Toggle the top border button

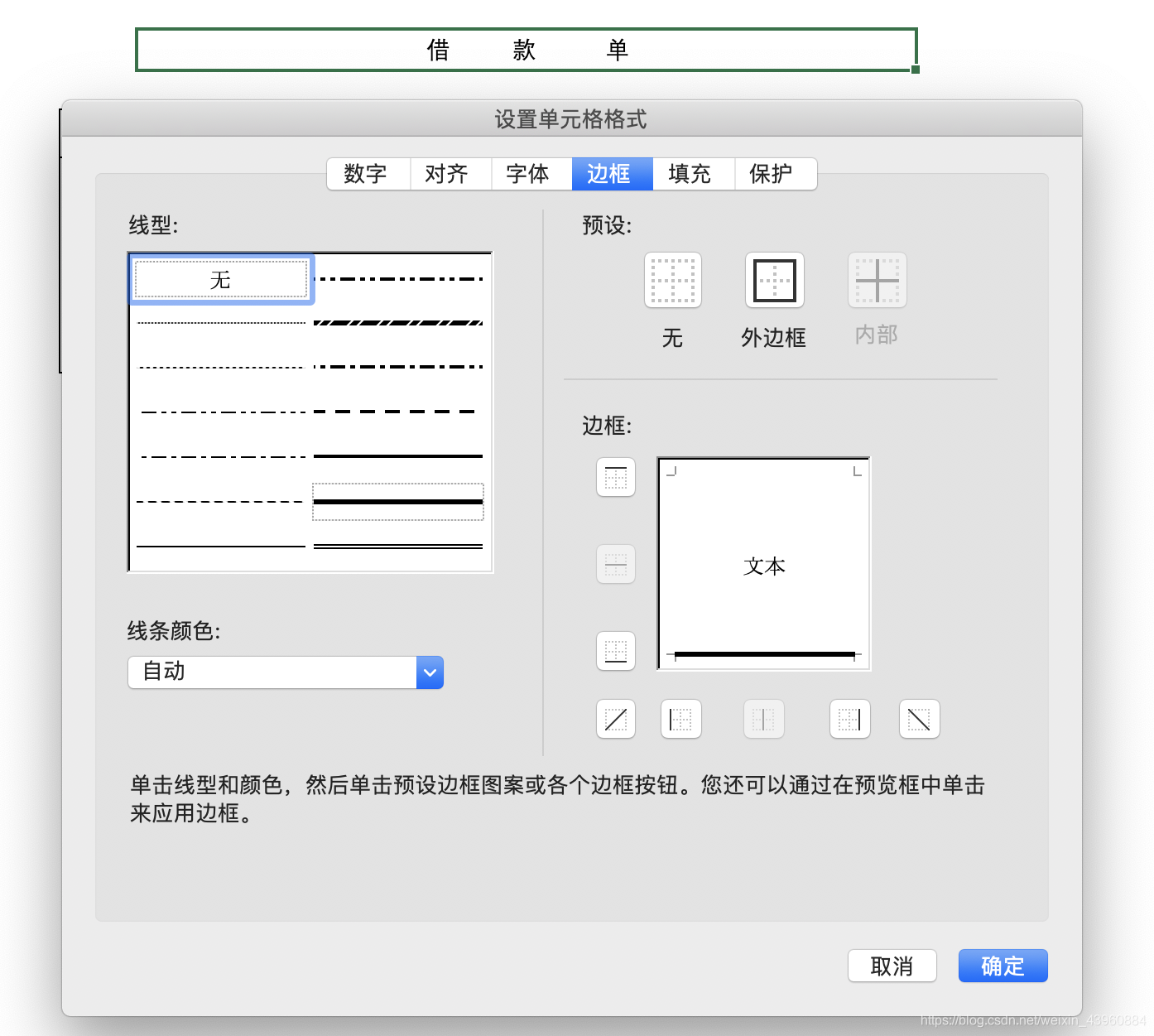[x=616, y=478]
